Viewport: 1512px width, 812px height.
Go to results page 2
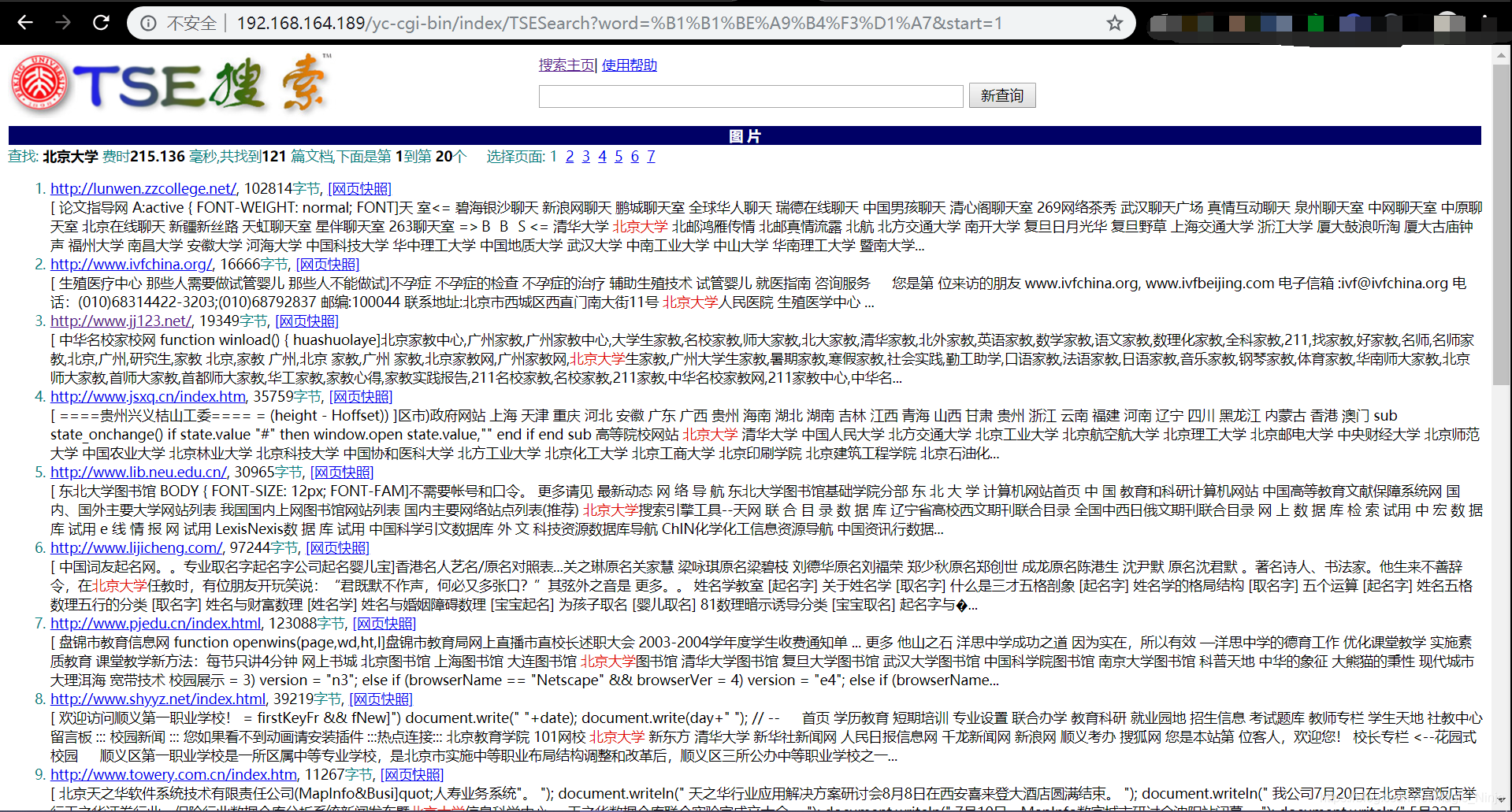[569, 157]
